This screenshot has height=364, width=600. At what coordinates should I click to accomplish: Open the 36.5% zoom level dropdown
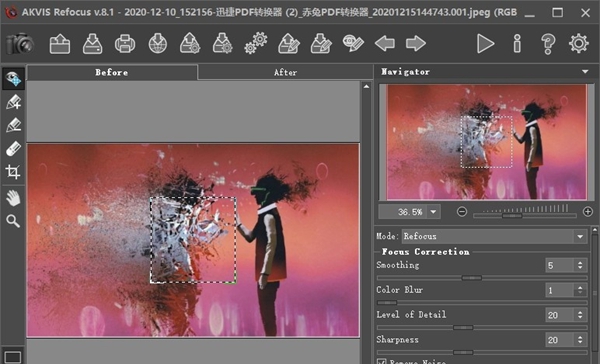(434, 212)
